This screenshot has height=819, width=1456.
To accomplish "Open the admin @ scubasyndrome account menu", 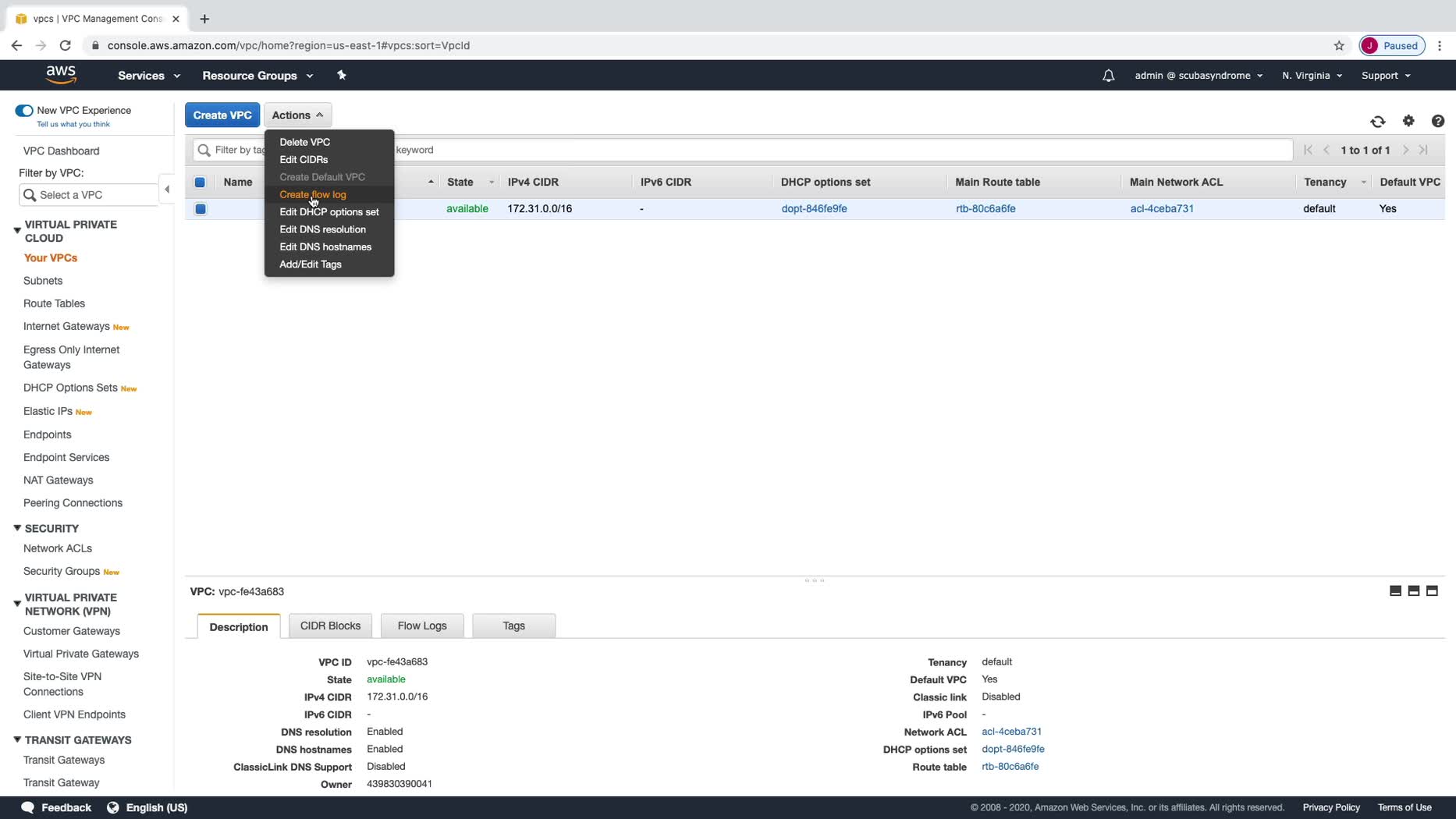I will pyautogui.click(x=1199, y=76).
